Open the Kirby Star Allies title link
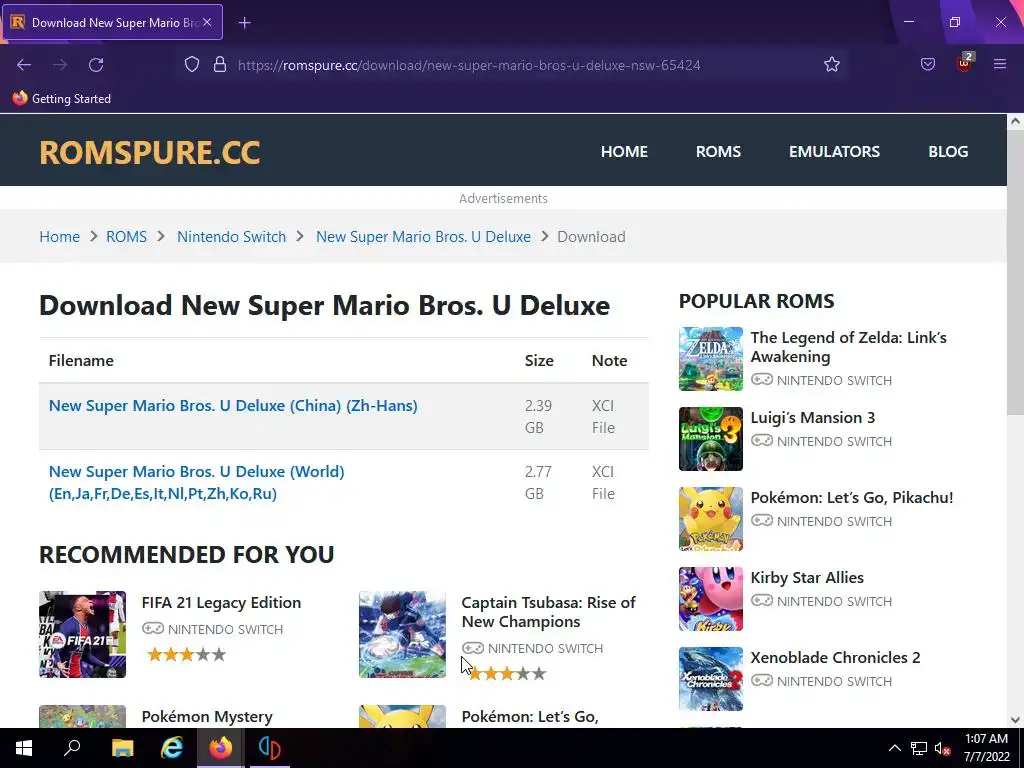 pos(807,578)
